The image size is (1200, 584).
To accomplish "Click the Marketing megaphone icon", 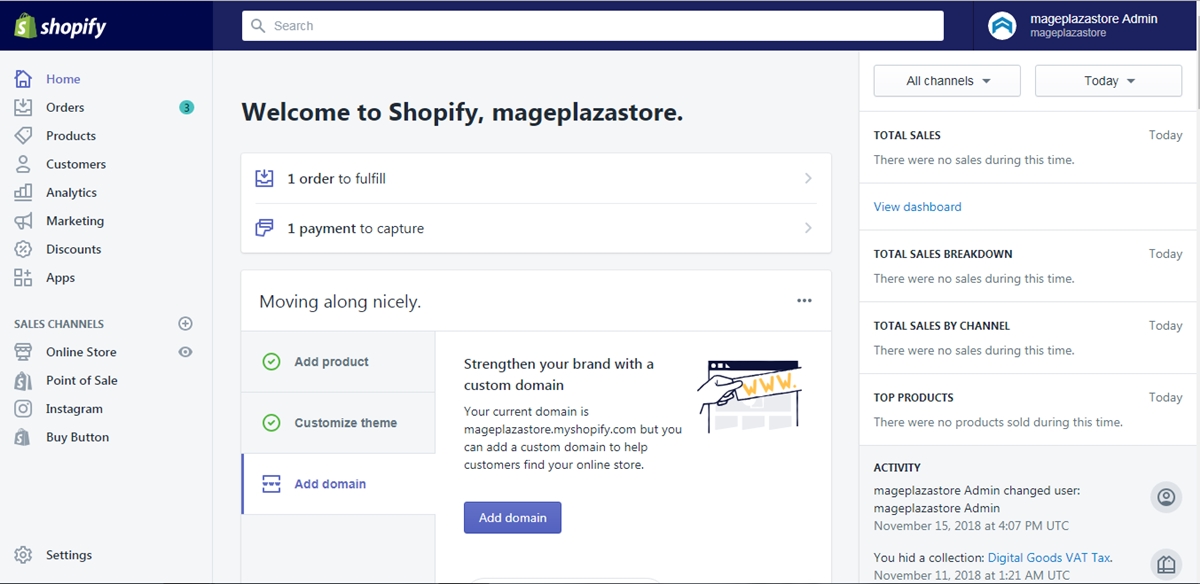I will pos(23,221).
